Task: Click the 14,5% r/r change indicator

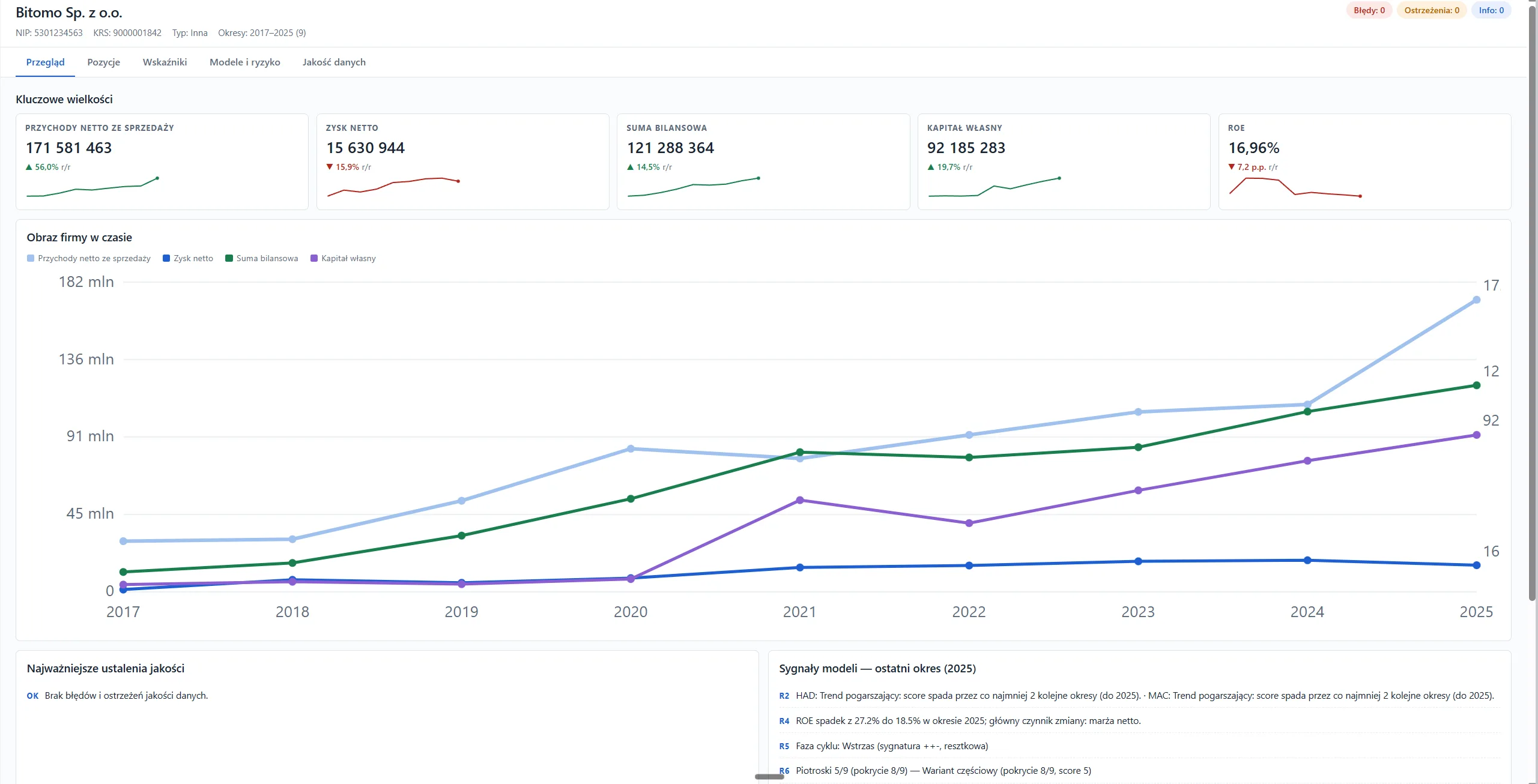Action: pyautogui.click(x=649, y=167)
